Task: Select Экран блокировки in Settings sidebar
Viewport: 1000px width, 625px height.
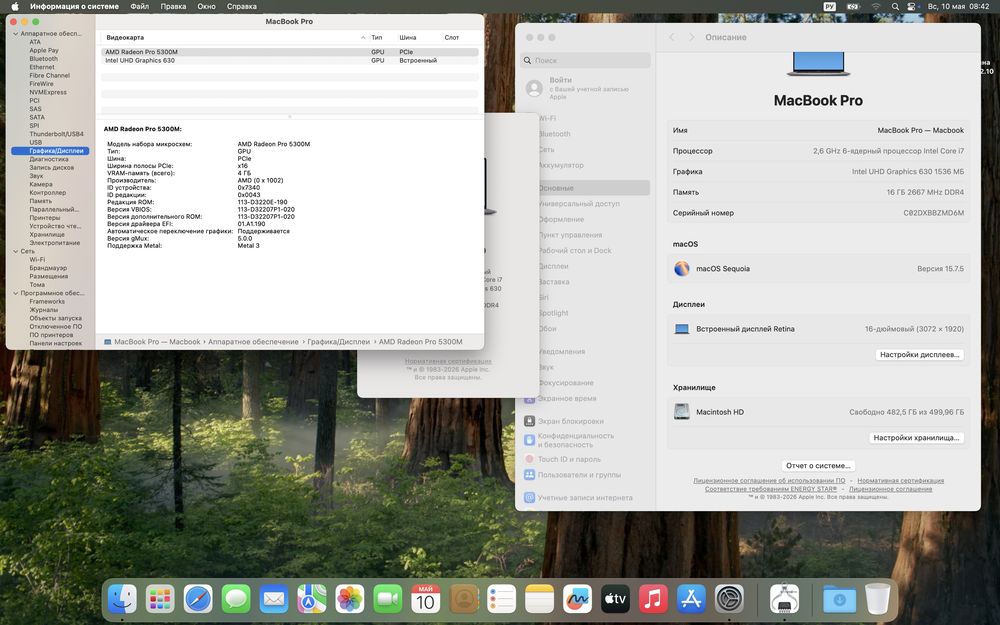Action: [570, 421]
